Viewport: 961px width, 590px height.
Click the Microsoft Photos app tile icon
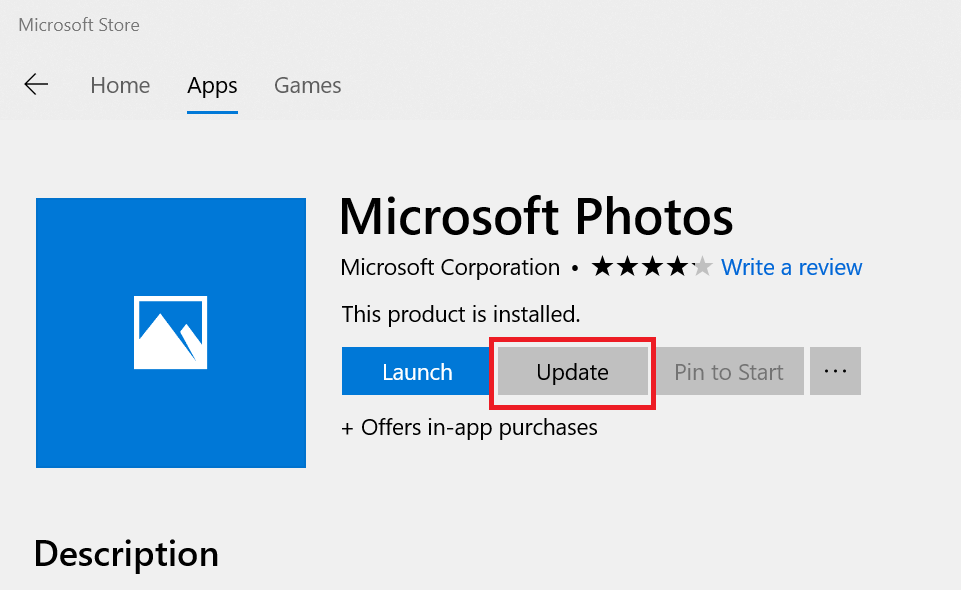[x=170, y=332]
